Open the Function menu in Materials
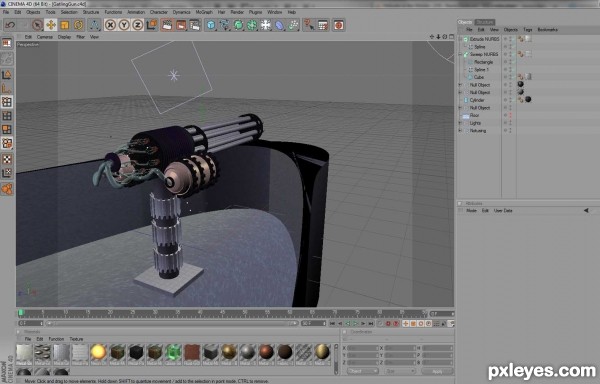Image resolution: width=600 pixels, height=384 pixels. pyautogui.click(x=56, y=339)
